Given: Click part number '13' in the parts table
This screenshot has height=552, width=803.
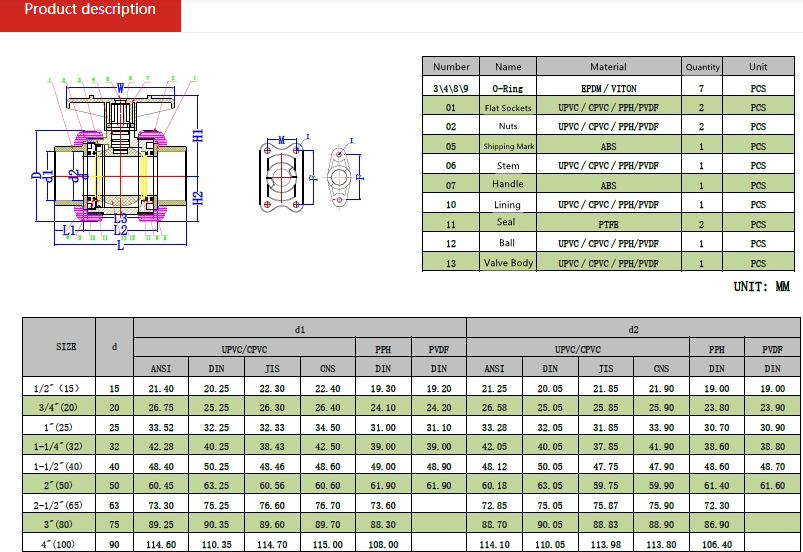Looking at the screenshot, I should [x=451, y=263].
